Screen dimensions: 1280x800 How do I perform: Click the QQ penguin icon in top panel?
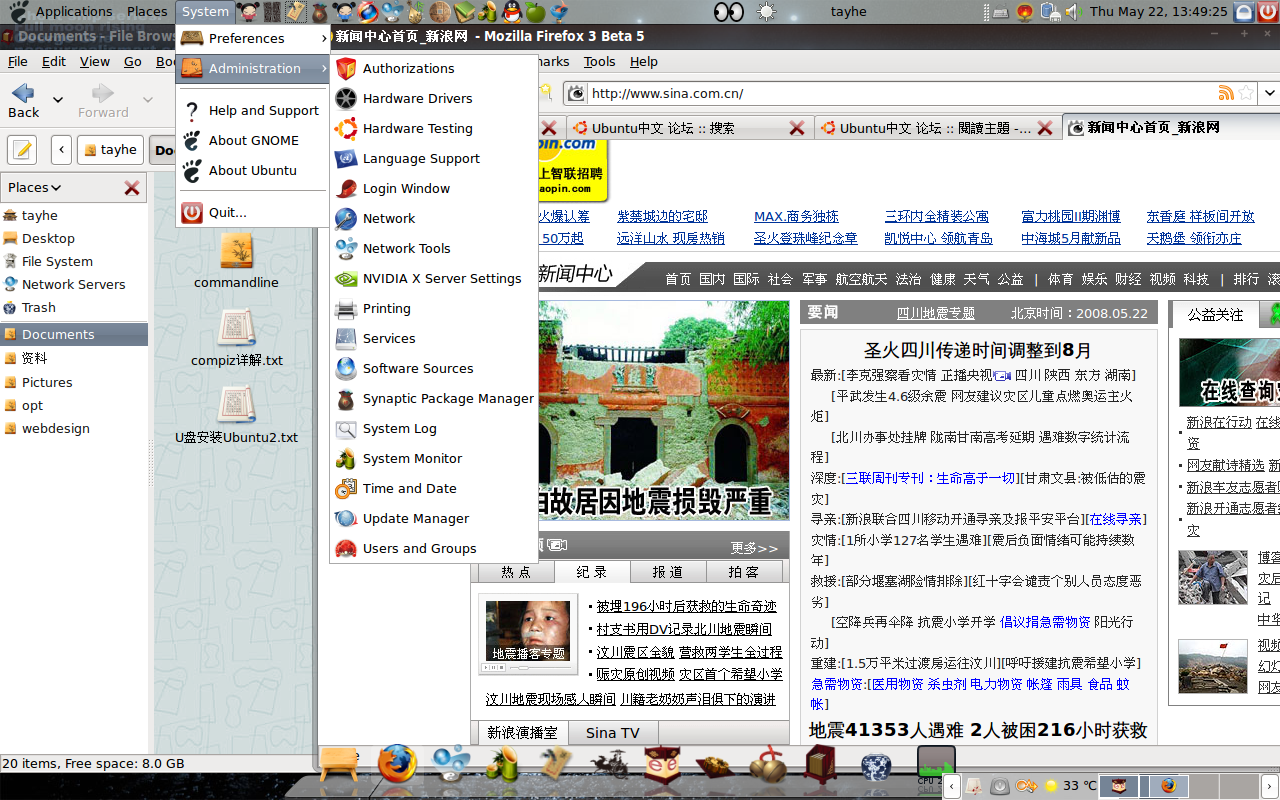[x=513, y=12]
